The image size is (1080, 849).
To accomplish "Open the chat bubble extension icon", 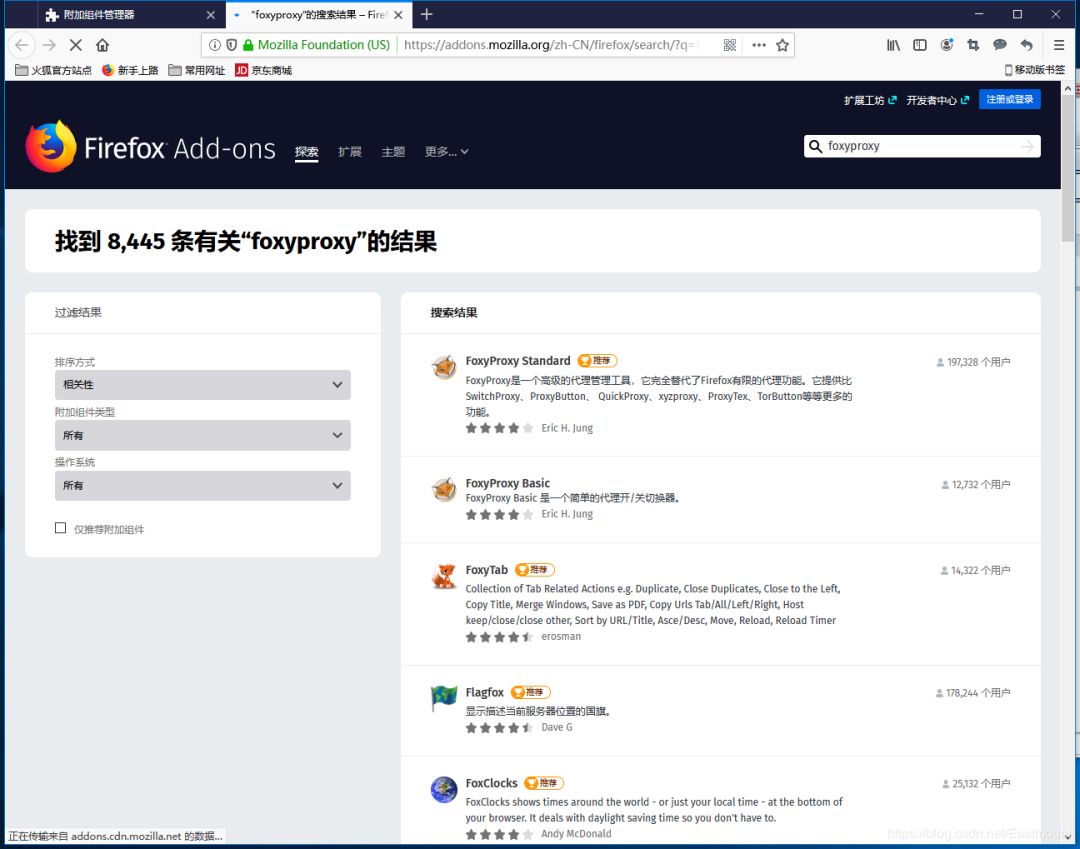I will (x=999, y=45).
